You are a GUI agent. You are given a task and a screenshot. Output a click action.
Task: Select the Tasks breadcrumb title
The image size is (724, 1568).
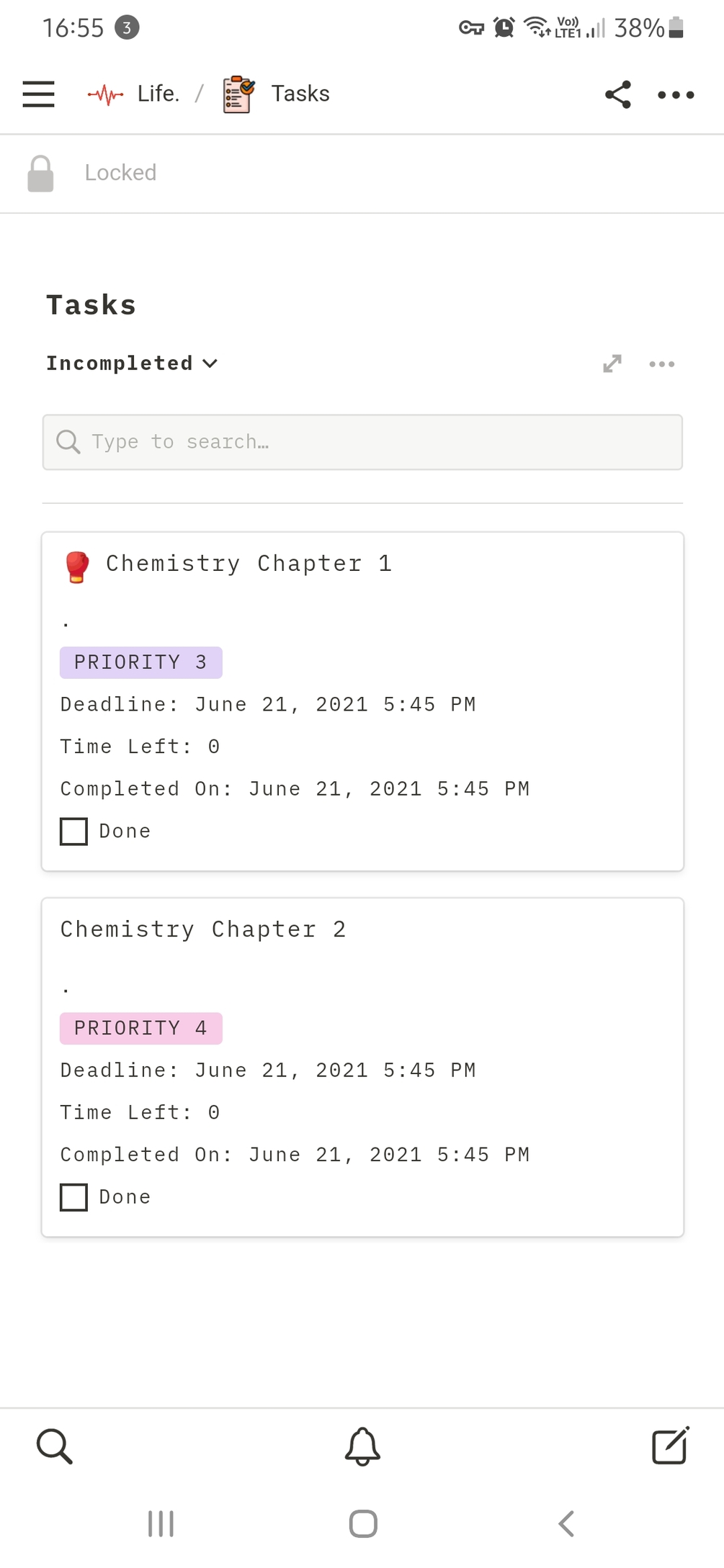pos(300,94)
